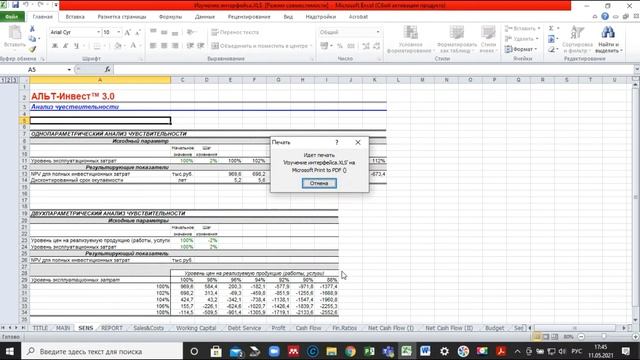Click the help question mark in Печать dialog
Screen dimensions: 640x360
[x=337, y=142]
